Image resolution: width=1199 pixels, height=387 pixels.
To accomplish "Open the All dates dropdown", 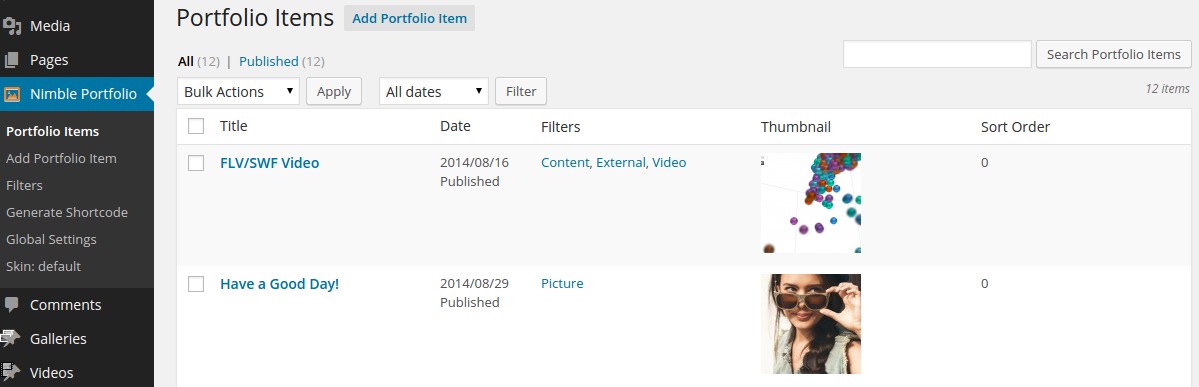I will point(434,91).
